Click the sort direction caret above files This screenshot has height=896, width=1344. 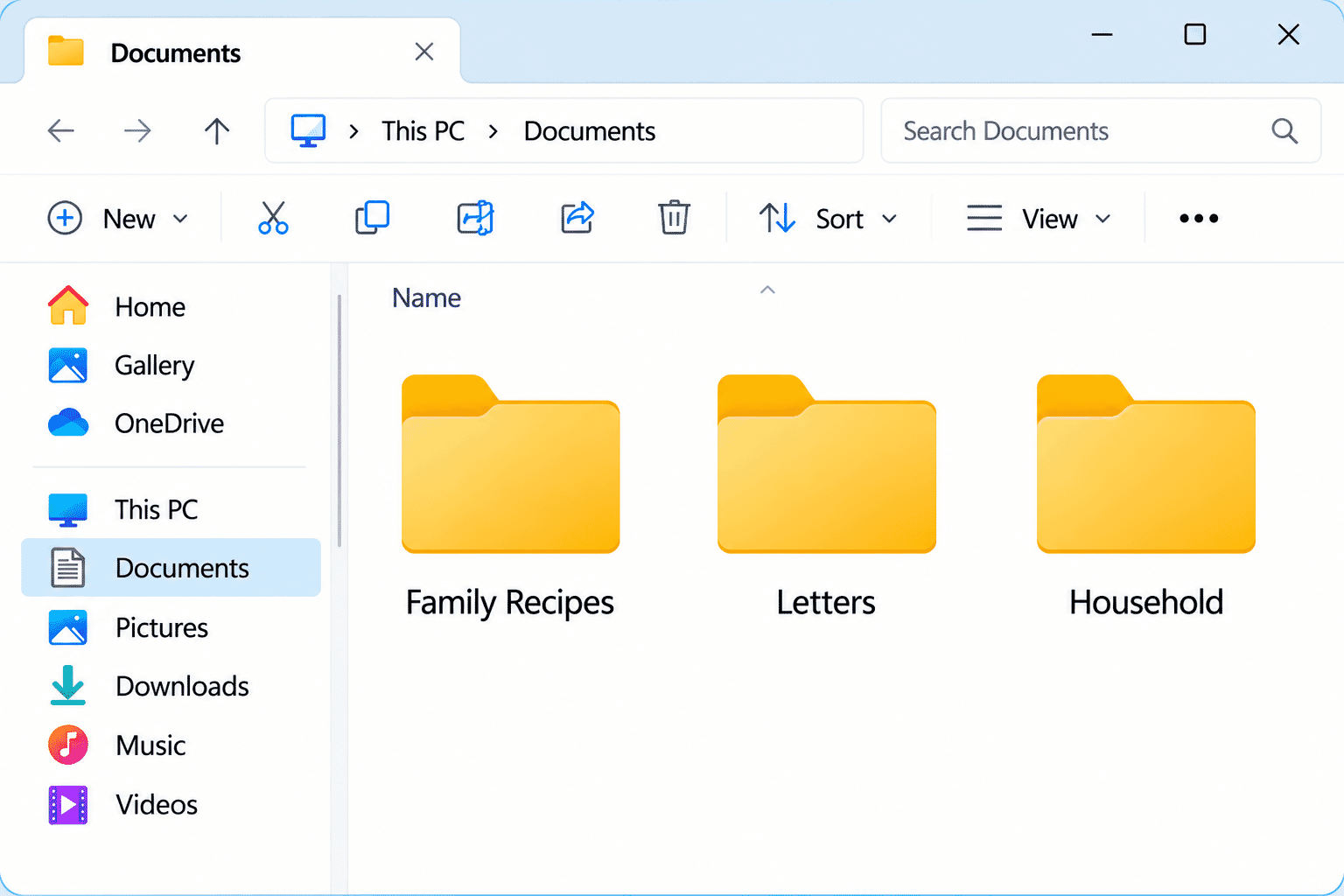767,290
